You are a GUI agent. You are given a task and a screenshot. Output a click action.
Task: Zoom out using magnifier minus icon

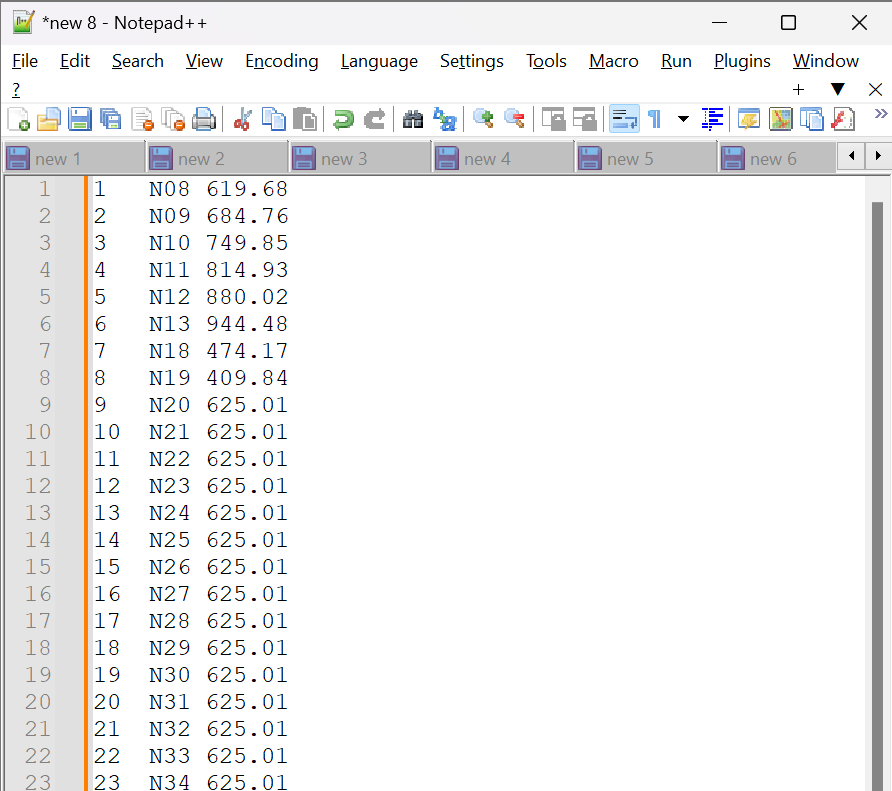click(514, 118)
